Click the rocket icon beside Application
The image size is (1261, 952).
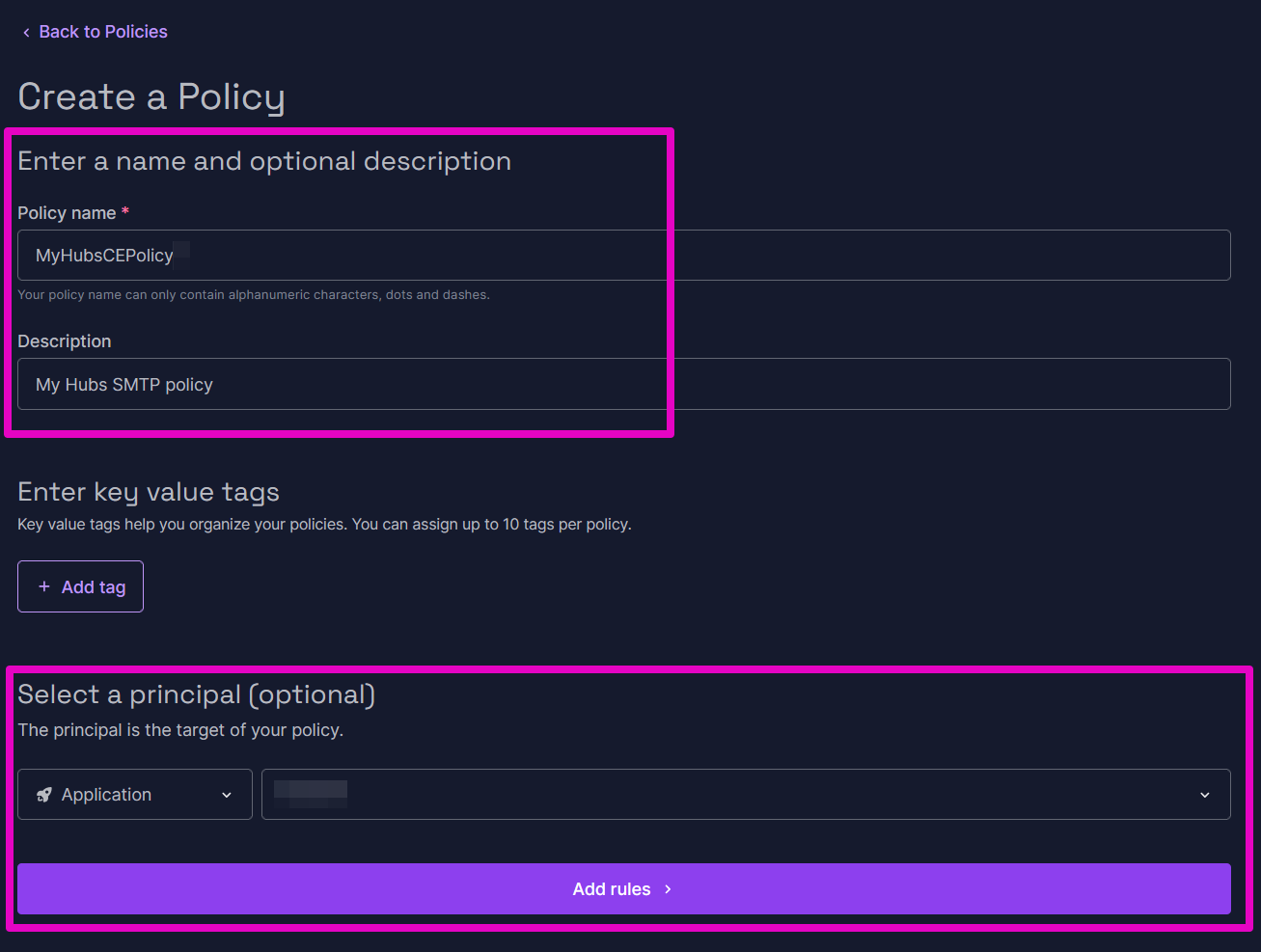coord(44,795)
